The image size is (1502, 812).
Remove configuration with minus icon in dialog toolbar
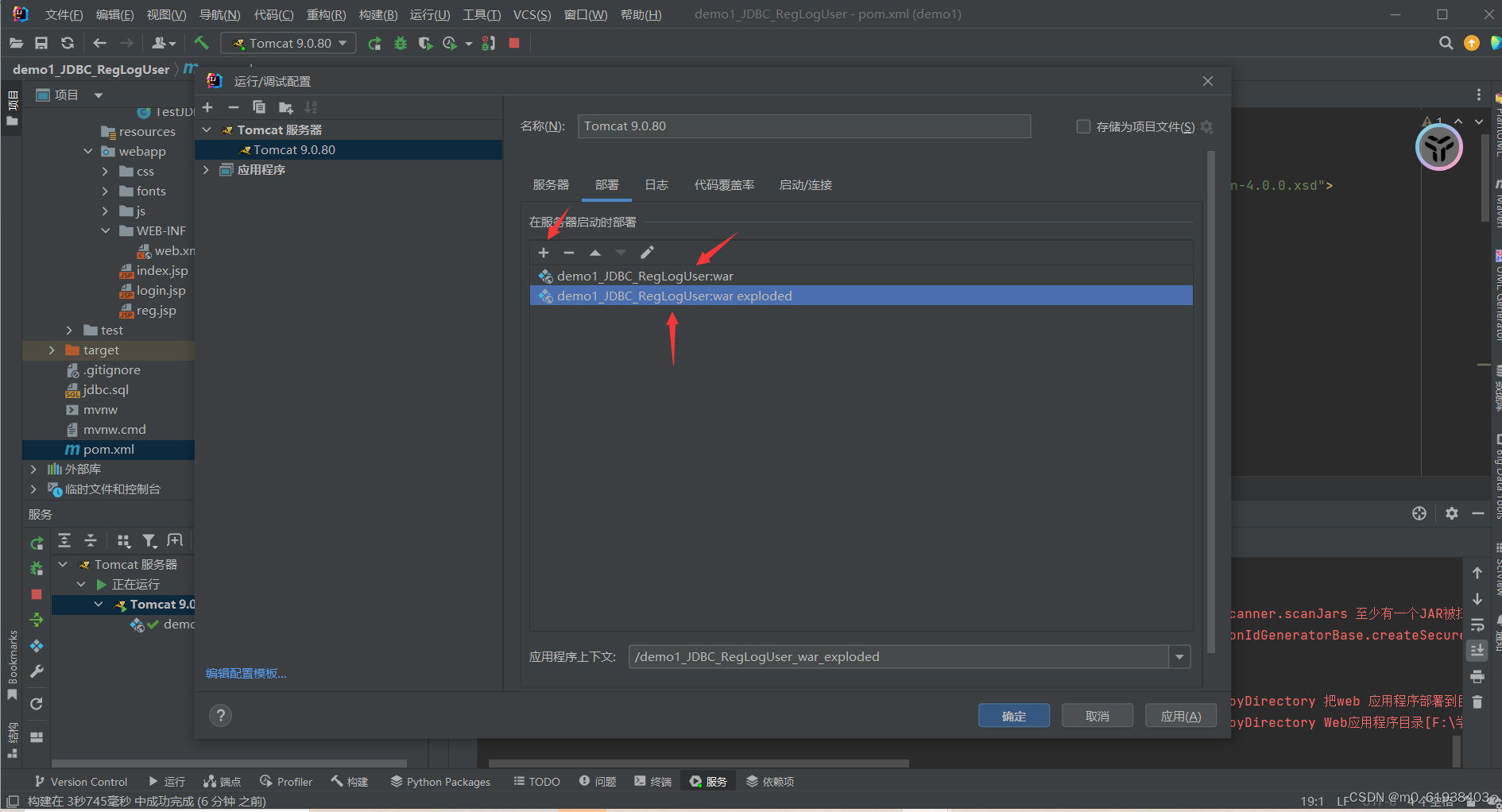tap(234, 107)
